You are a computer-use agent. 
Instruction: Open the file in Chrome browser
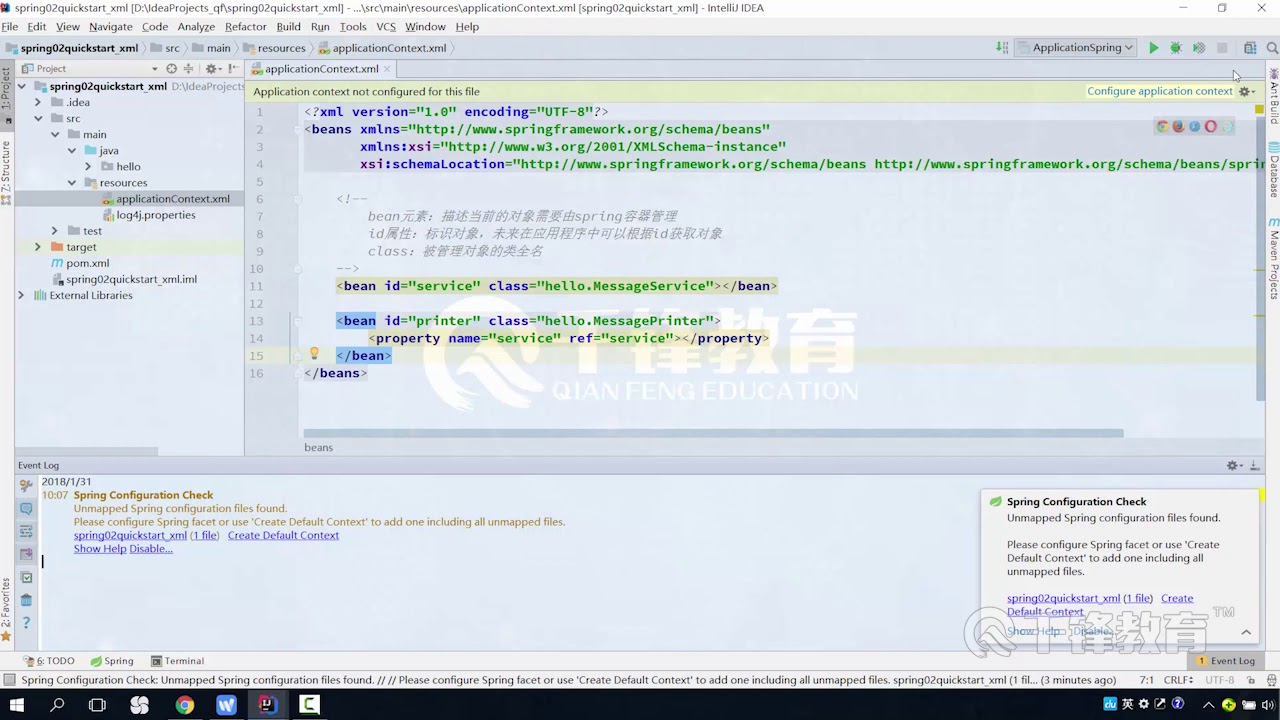(1162, 127)
